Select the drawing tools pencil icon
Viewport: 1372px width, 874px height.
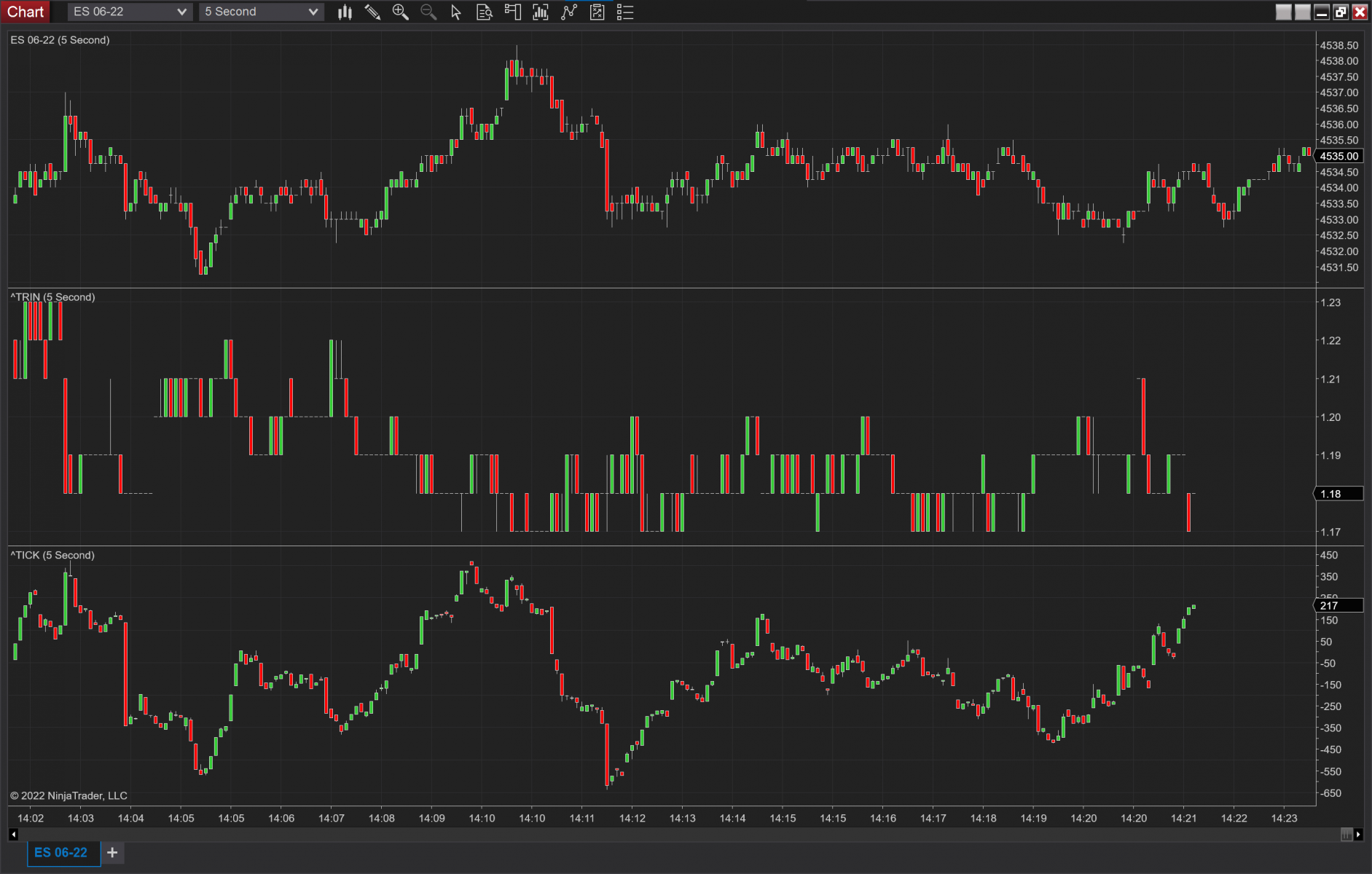372,12
